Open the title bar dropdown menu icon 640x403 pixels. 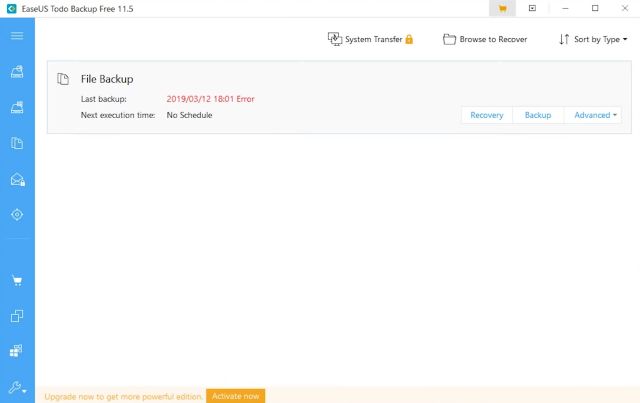point(532,8)
